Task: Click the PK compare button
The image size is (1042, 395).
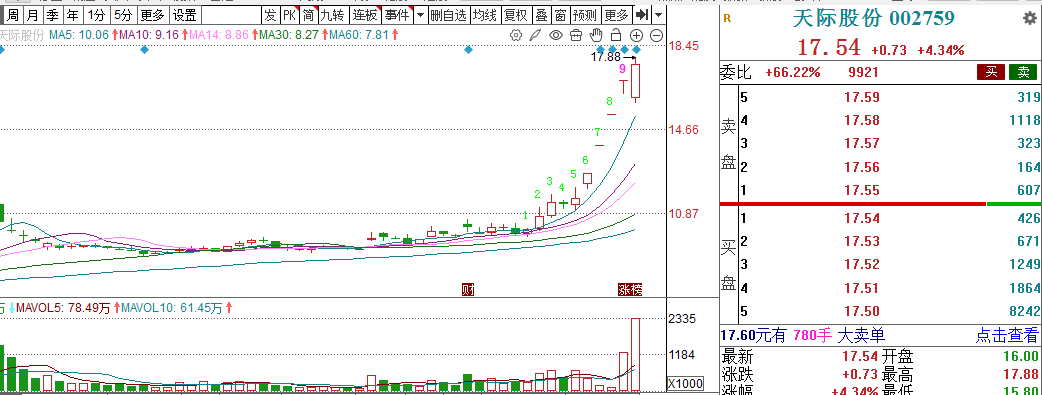Action: point(289,14)
